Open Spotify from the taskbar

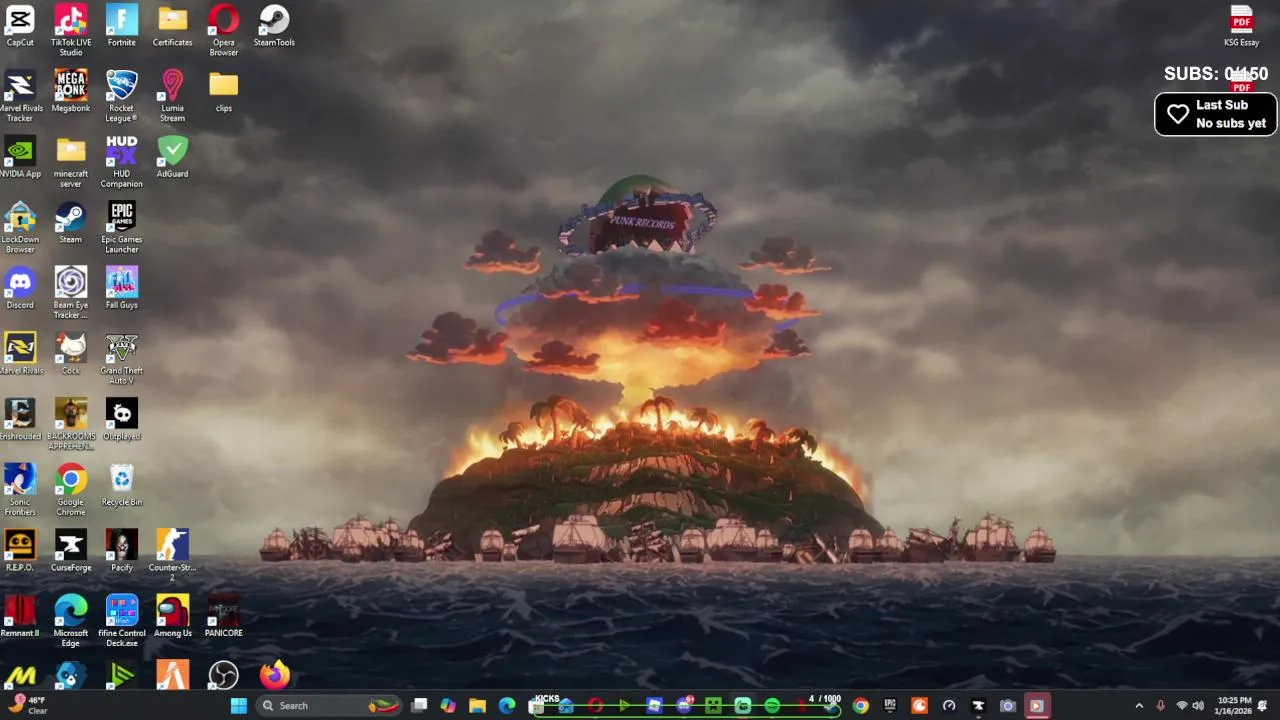click(772, 706)
